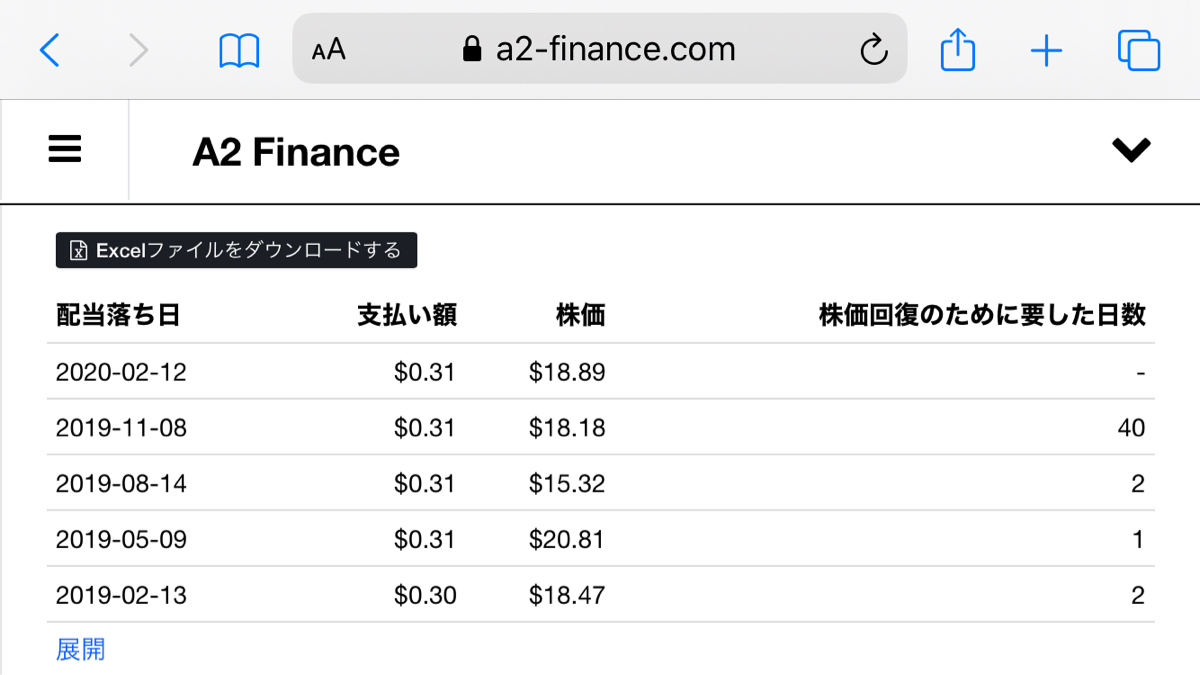Open the Safari bookmarks panel
The width and height of the screenshot is (1200, 675).
(x=238, y=48)
